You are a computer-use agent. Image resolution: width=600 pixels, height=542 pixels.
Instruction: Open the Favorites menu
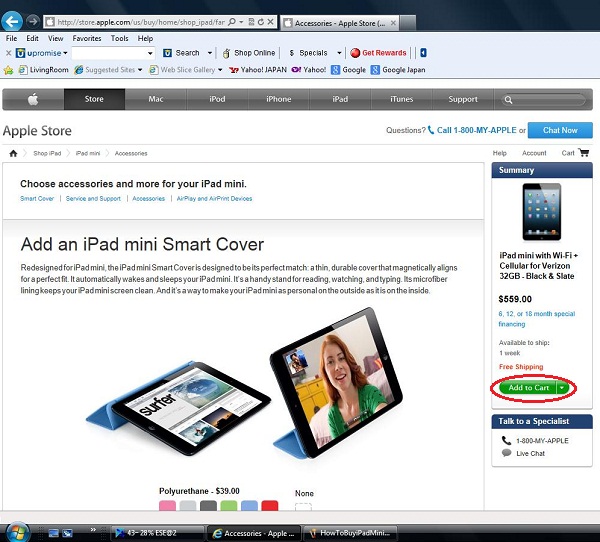(87, 38)
